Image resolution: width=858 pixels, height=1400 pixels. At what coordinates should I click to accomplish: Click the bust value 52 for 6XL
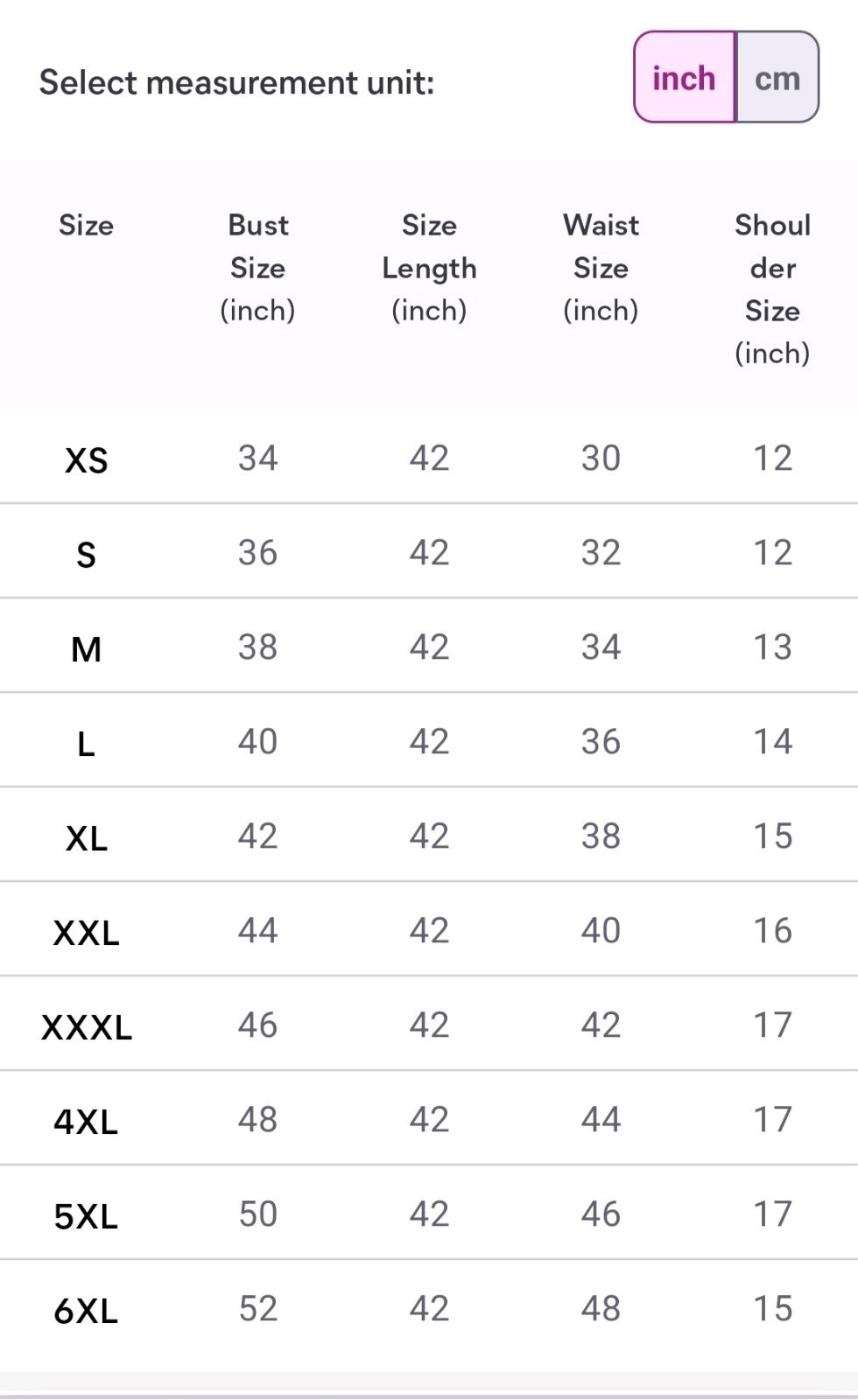(257, 1308)
